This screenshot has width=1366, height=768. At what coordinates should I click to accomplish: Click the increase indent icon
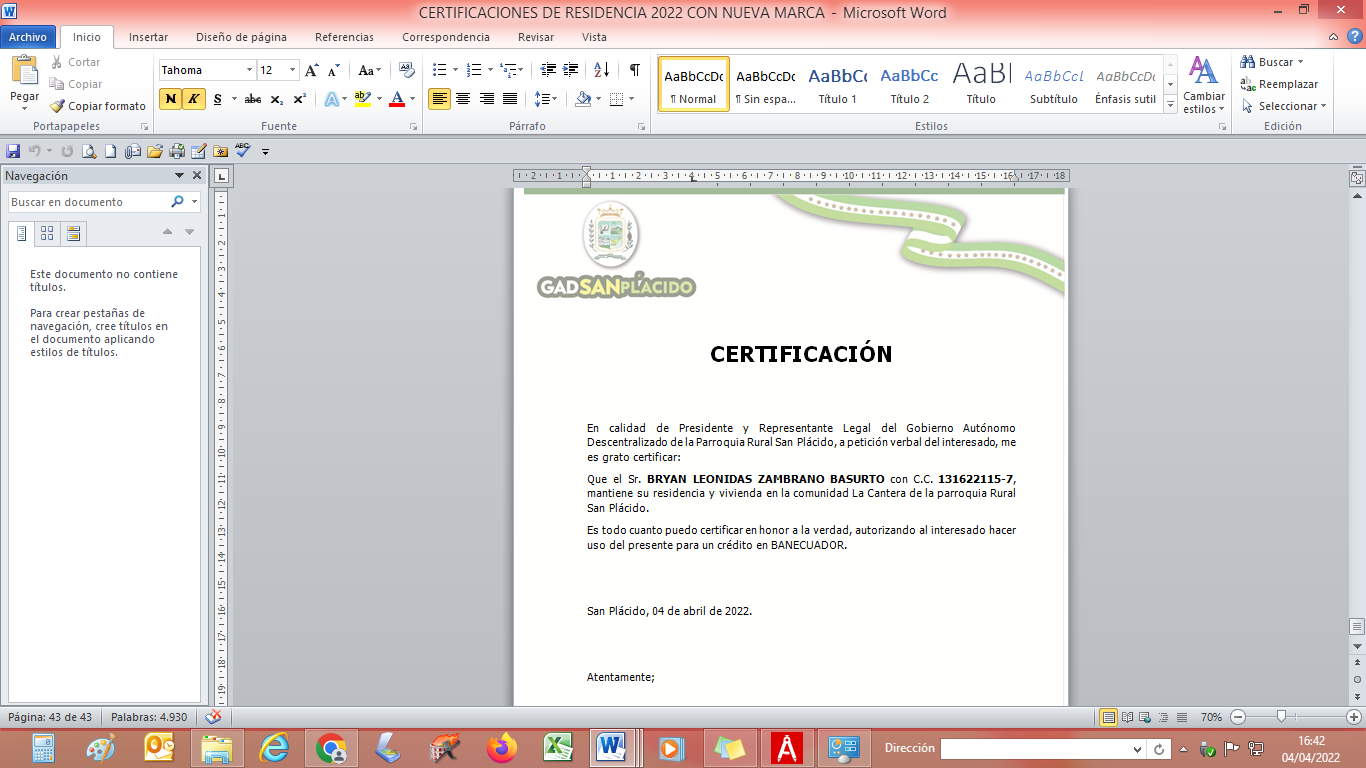(x=571, y=70)
